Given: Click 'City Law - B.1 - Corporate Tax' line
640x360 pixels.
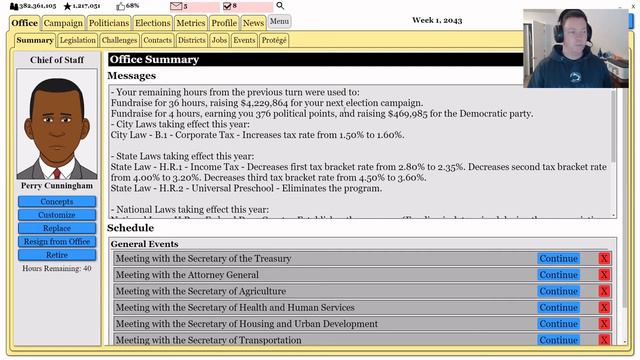Looking at the screenshot, I should tap(258, 135).
